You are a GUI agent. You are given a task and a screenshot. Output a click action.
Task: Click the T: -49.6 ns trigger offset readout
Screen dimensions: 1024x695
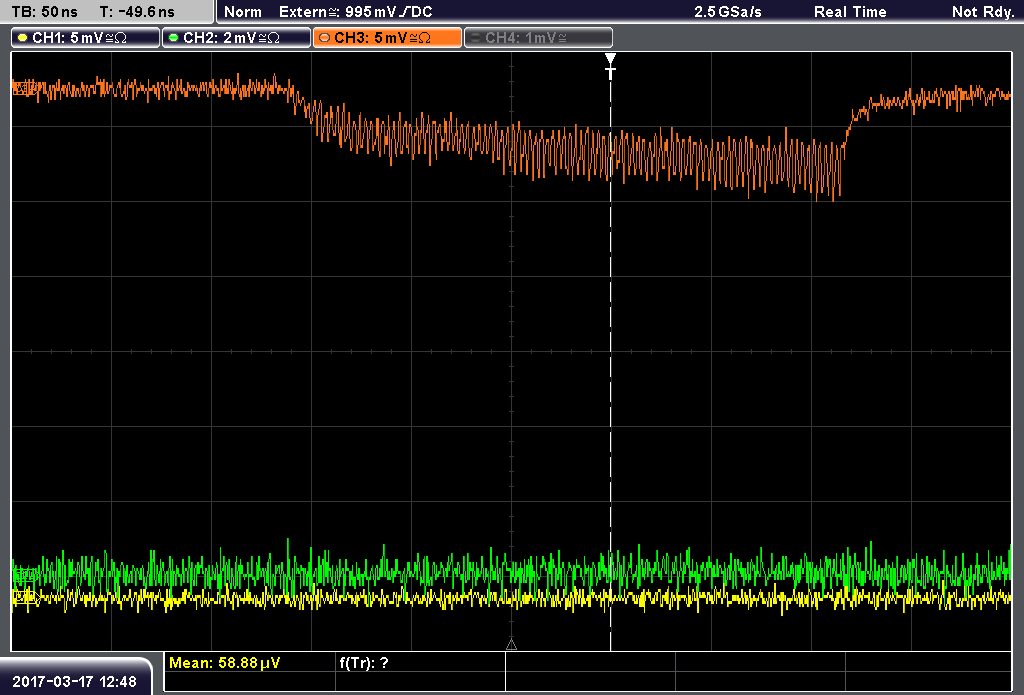pyautogui.click(x=137, y=12)
